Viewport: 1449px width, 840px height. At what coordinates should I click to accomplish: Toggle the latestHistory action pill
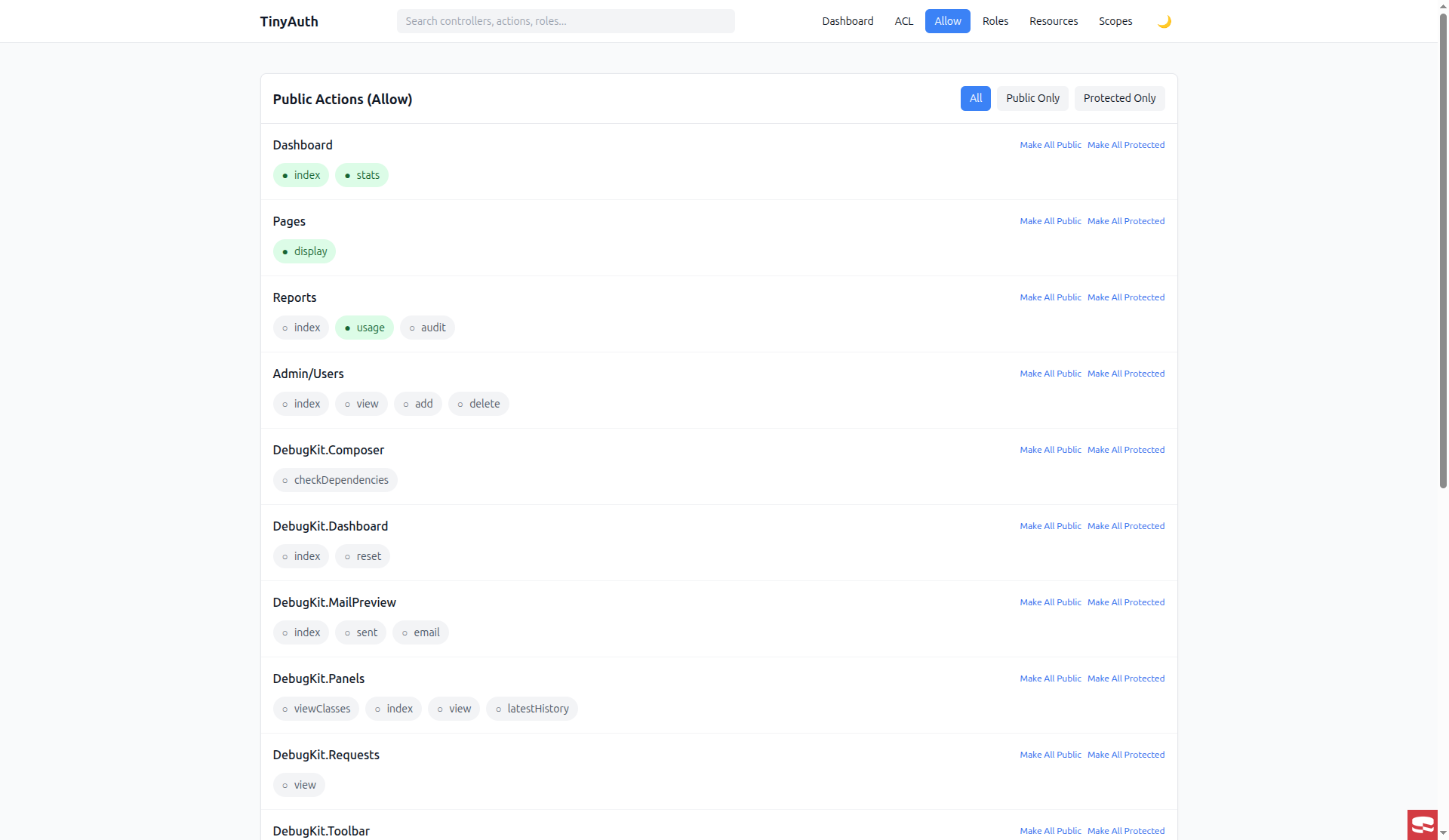(531, 709)
